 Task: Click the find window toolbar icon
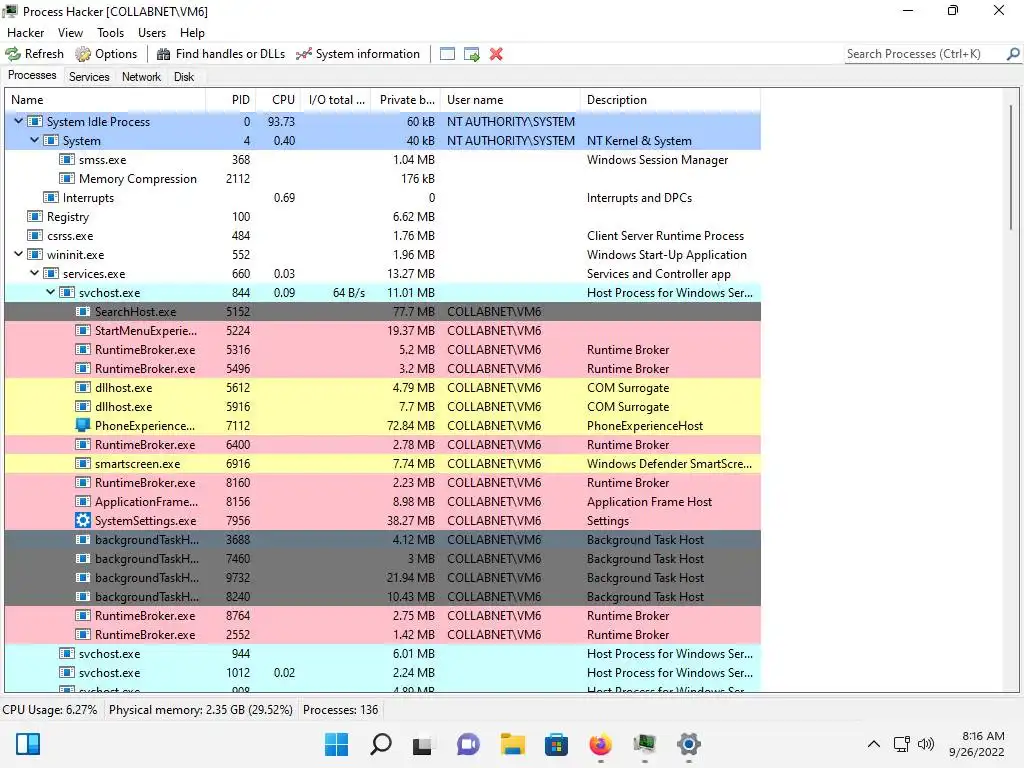(447, 54)
